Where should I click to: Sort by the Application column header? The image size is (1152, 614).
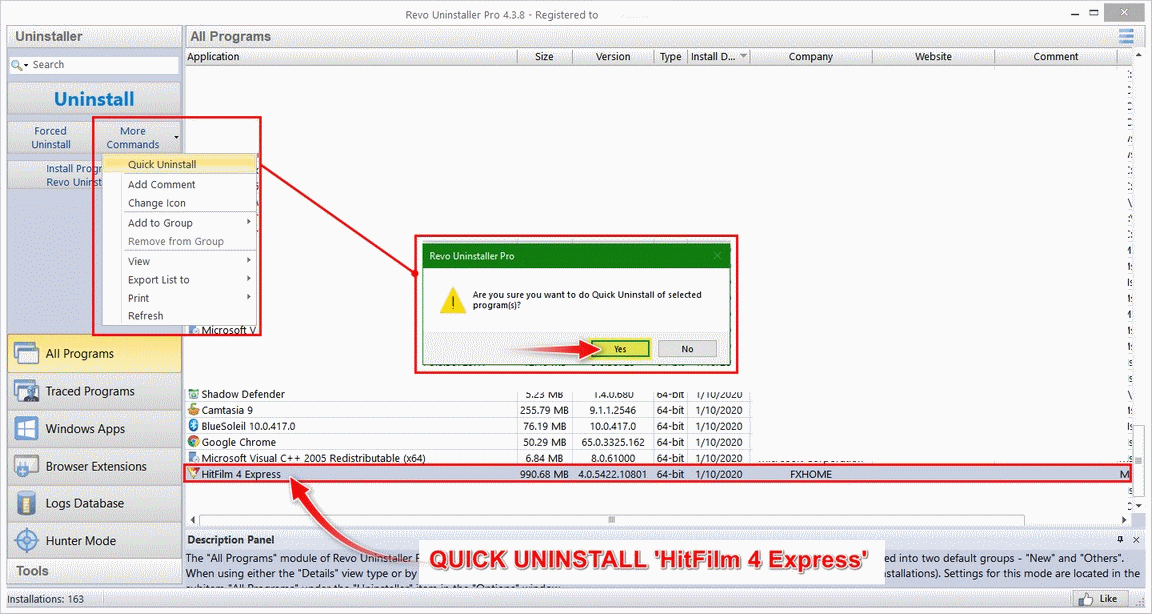[x=351, y=57]
